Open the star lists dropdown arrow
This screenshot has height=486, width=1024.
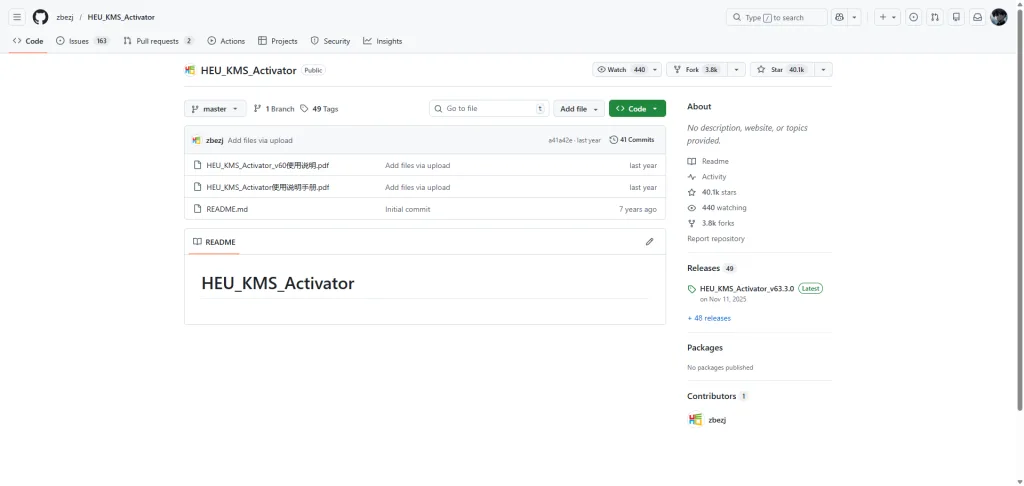tap(823, 70)
